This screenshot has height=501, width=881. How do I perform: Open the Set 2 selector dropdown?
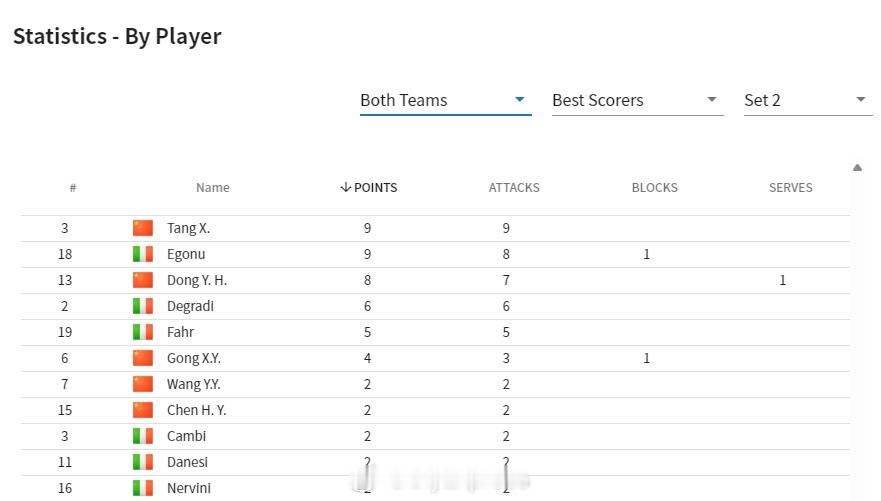point(808,101)
